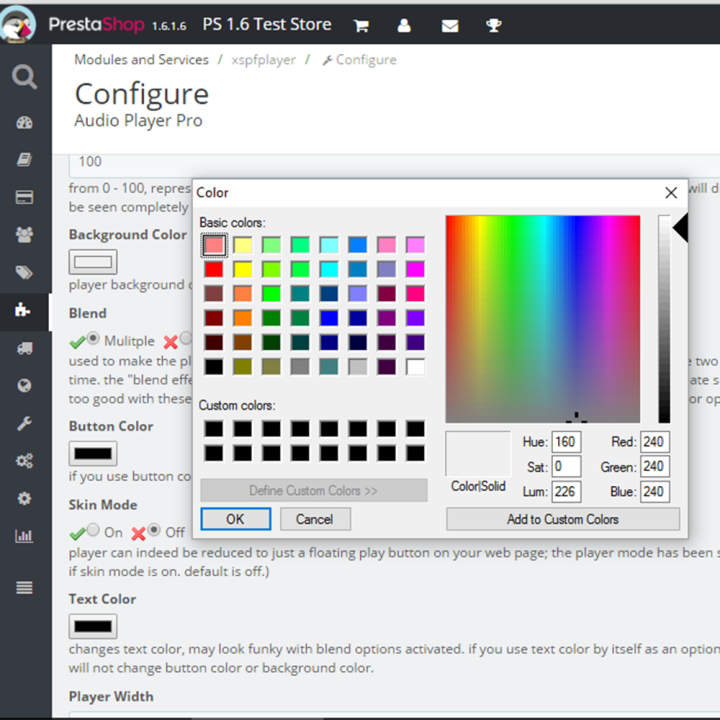The image size is (720, 720).
Task: Pick the pure blue basic color swatch
Action: [x=329, y=318]
